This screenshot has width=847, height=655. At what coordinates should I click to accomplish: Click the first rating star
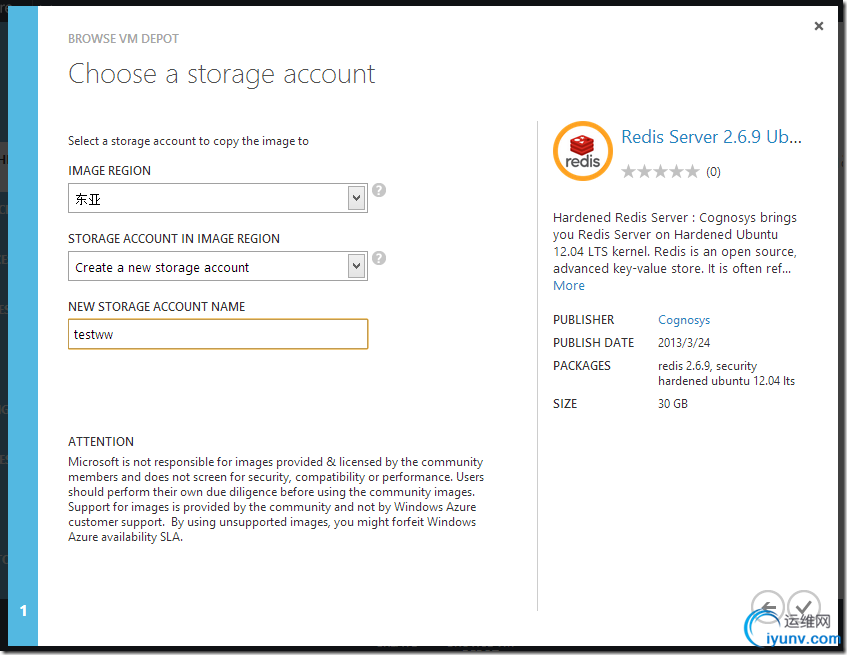629,172
